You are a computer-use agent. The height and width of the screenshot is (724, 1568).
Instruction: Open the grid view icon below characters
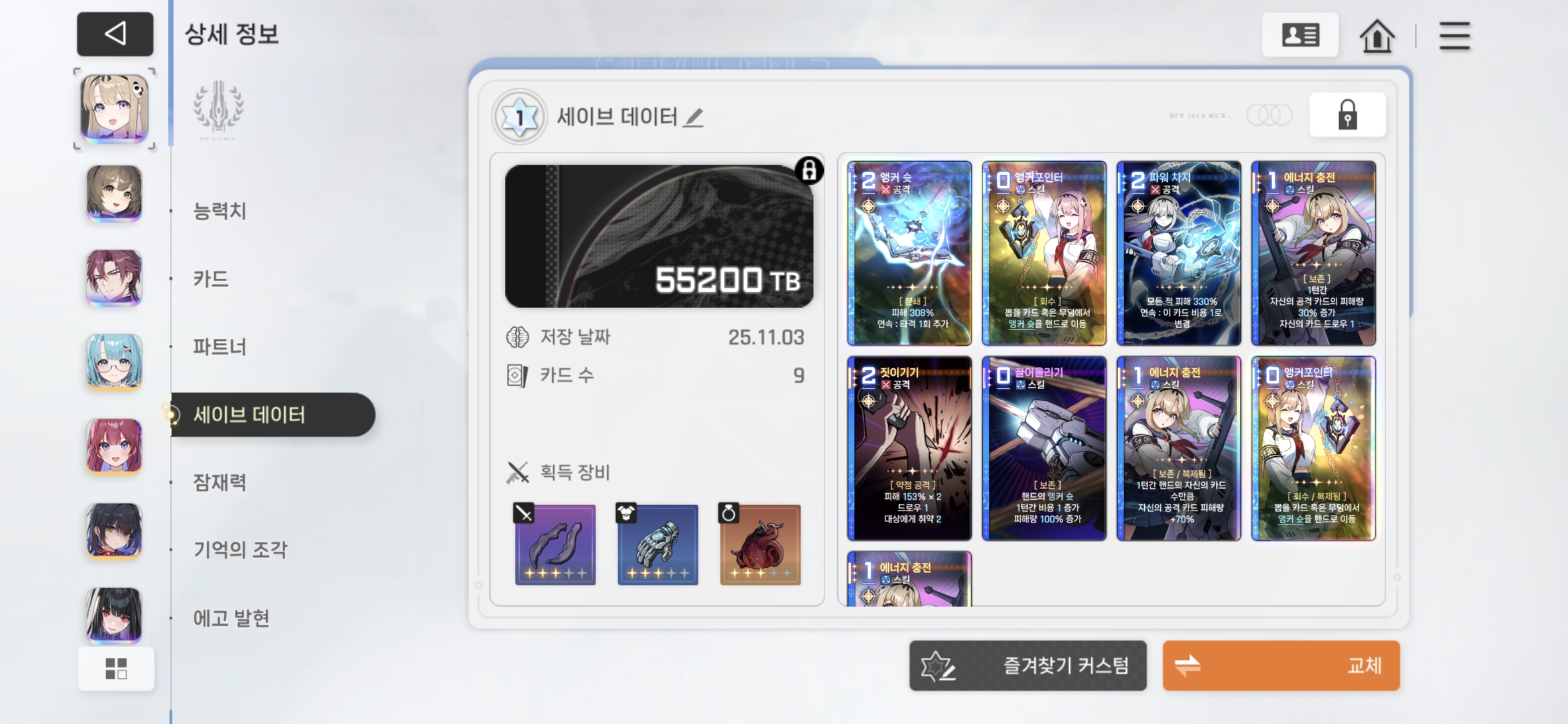pyautogui.click(x=116, y=668)
